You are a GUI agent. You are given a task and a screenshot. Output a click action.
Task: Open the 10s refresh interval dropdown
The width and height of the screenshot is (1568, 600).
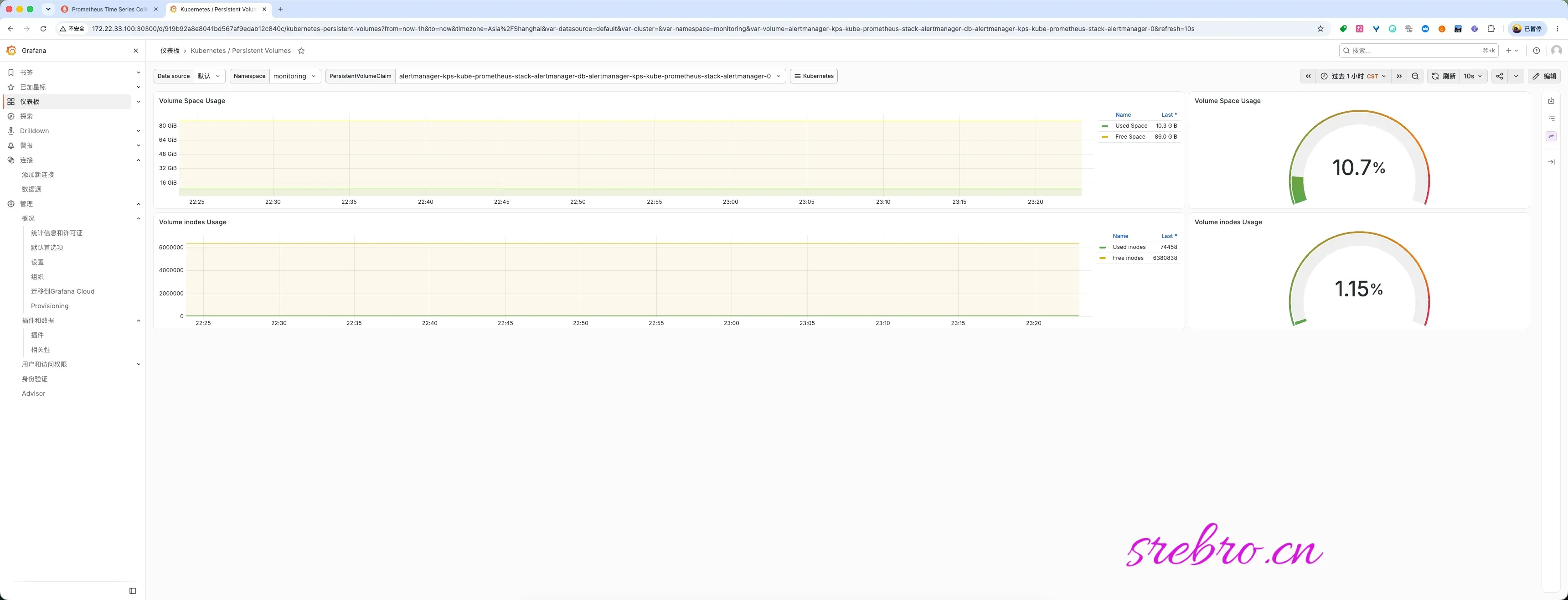1473,76
